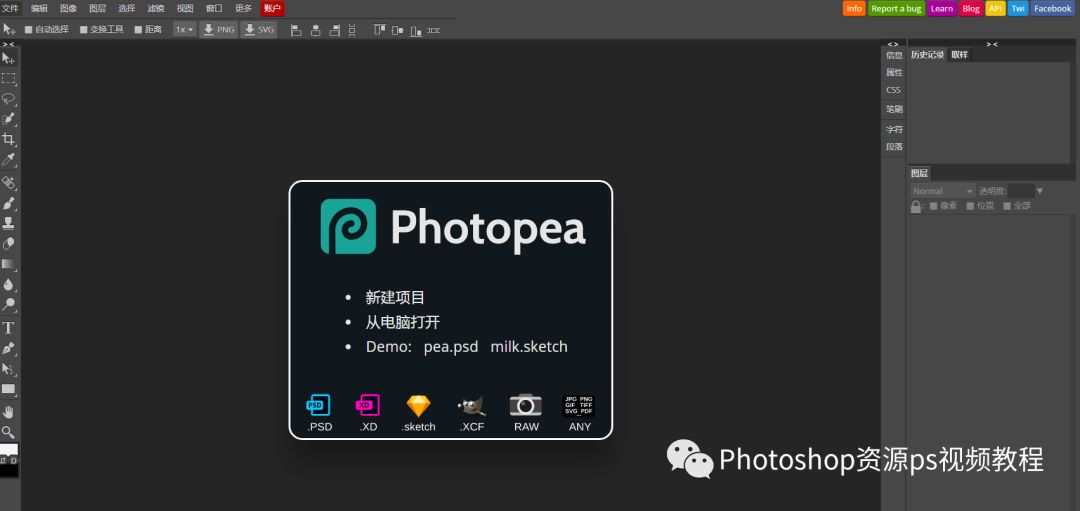Click the SVG export button
Image resolution: width=1080 pixels, height=511 pixels.
click(x=258, y=30)
